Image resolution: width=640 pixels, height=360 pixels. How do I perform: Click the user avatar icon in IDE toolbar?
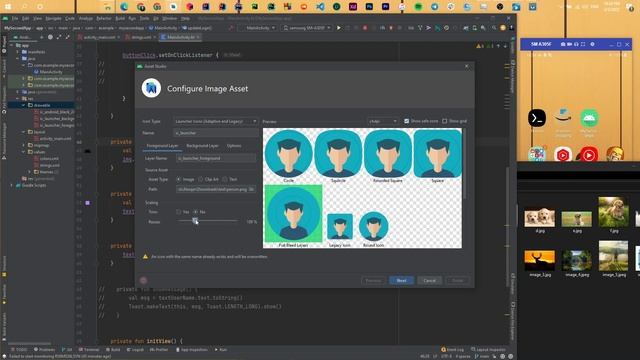click(502, 28)
